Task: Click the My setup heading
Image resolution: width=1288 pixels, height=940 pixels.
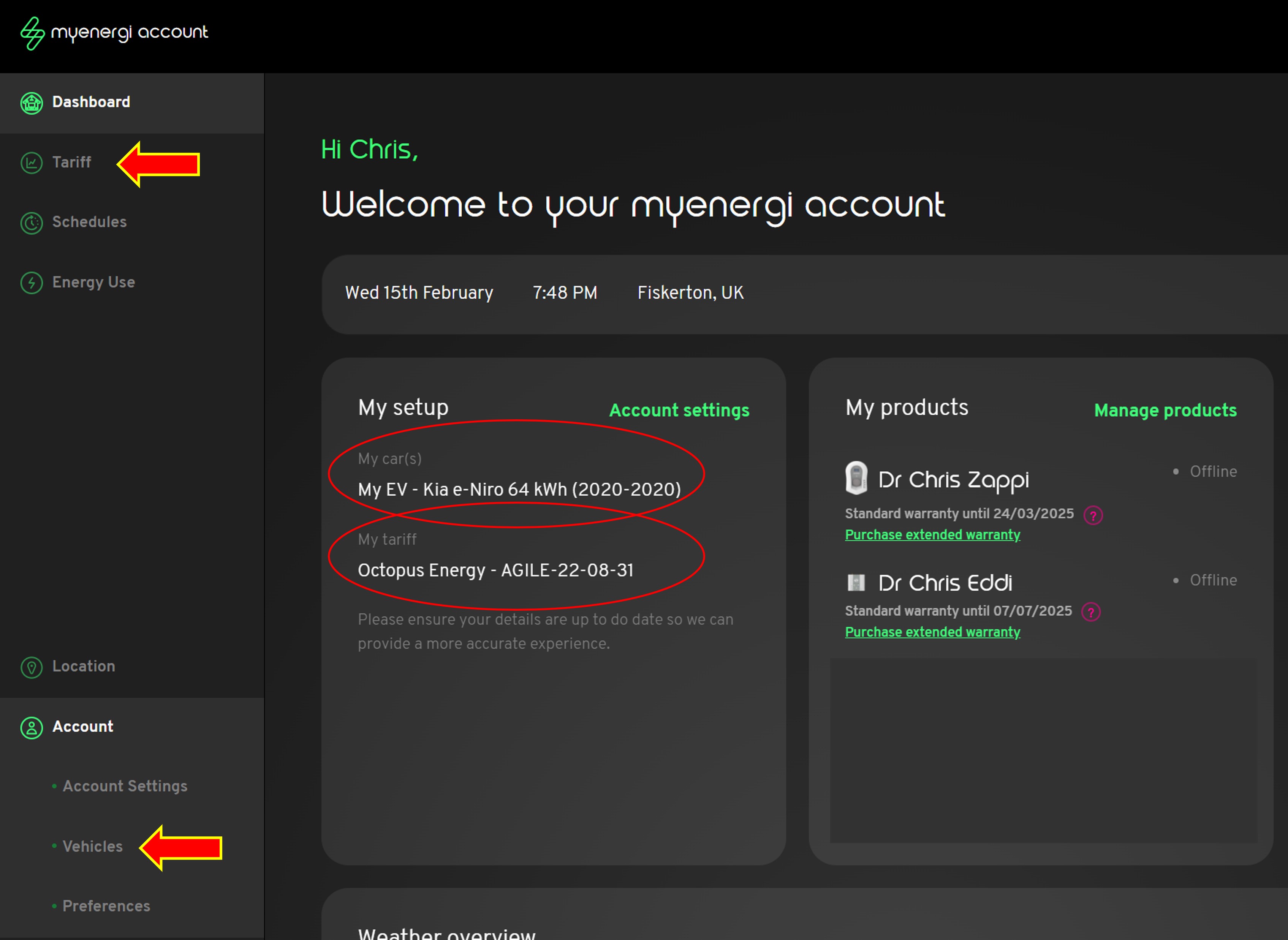Action: tap(403, 408)
